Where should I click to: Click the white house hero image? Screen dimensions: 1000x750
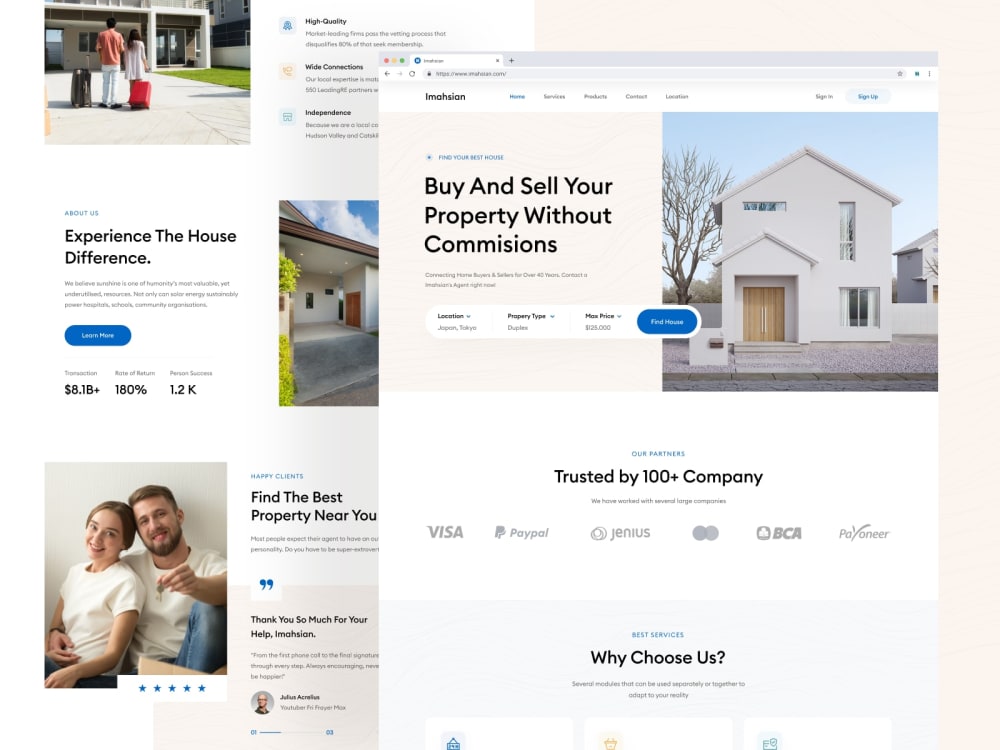pos(800,251)
